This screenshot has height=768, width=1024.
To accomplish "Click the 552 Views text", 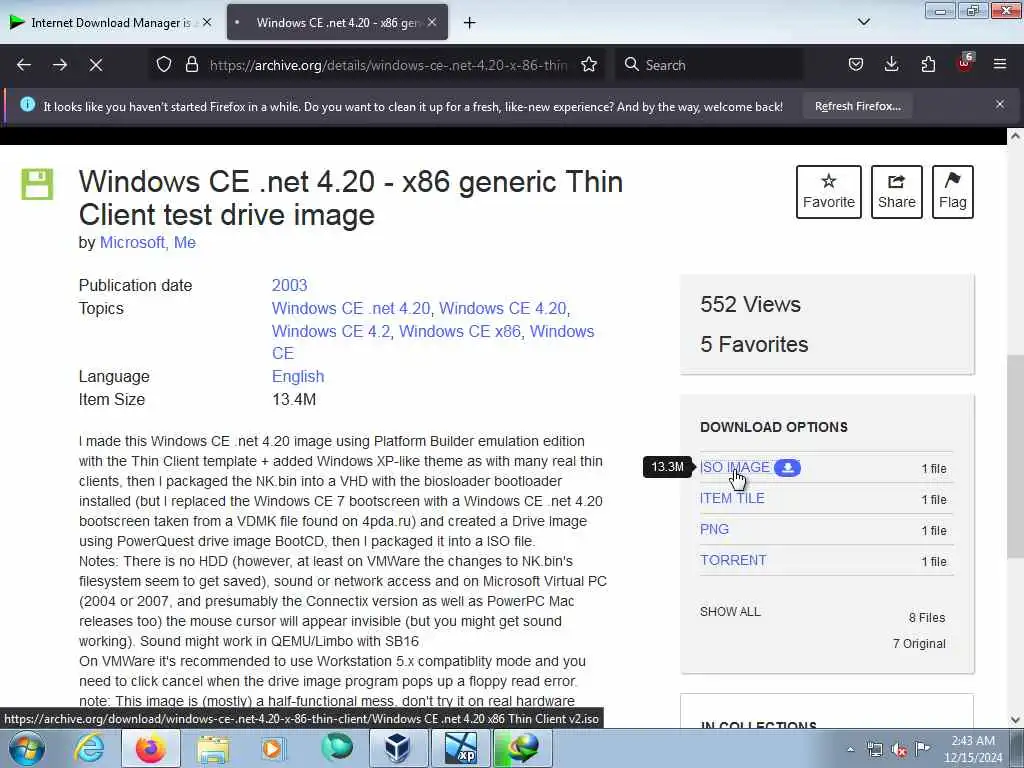I will pos(750,304).
